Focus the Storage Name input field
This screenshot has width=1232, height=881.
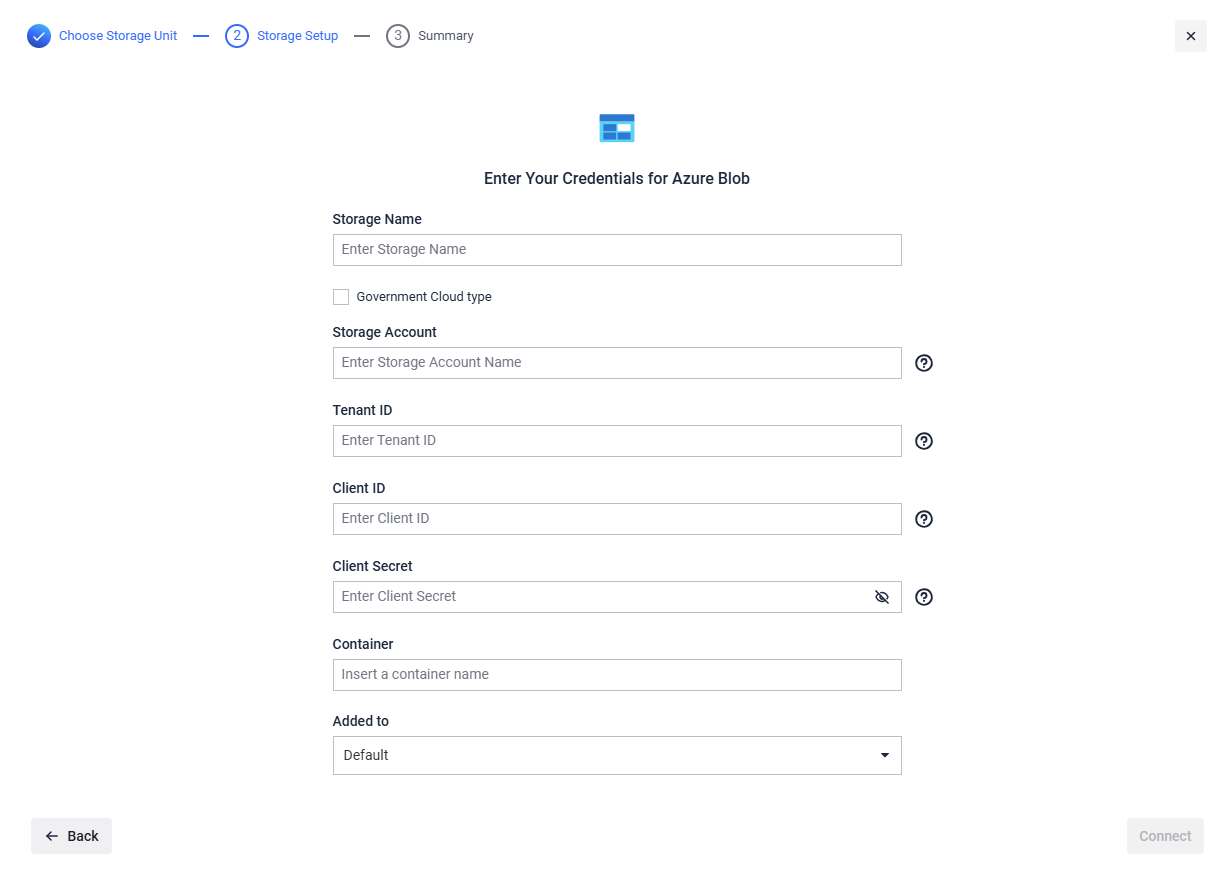617,250
